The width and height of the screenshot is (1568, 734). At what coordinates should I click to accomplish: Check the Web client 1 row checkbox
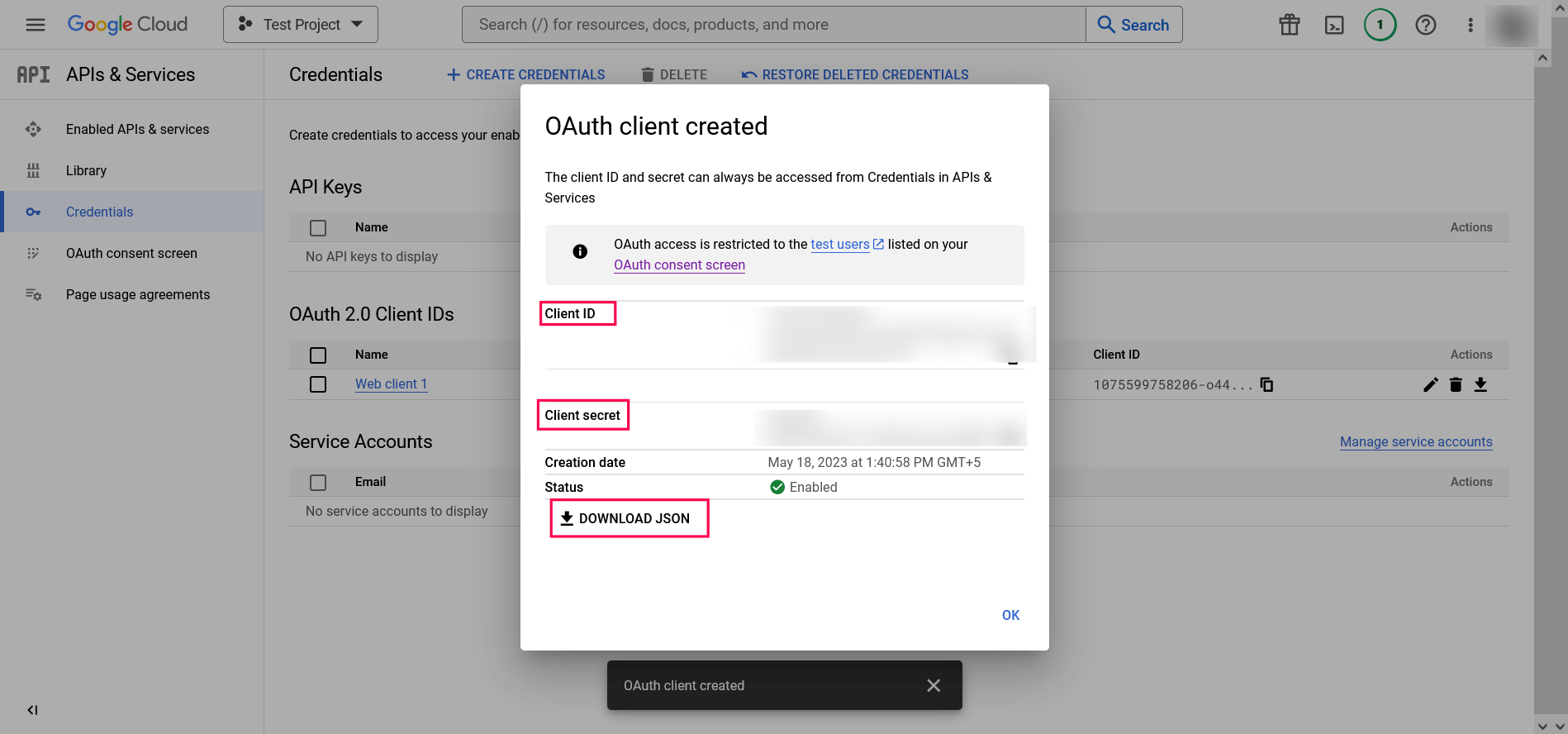[318, 384]
